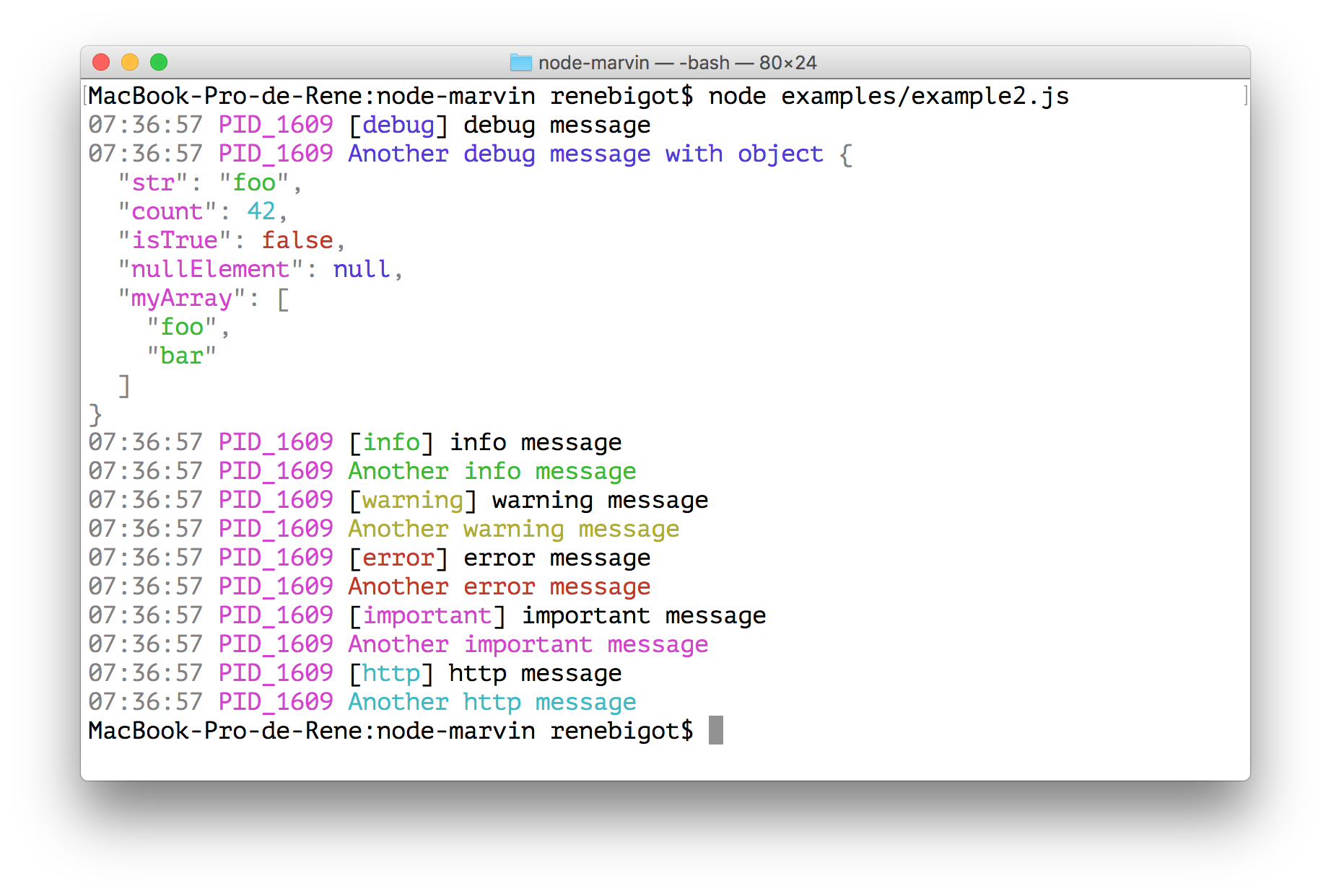This screenshot has height=896, width=1331.
Task: Click the '[info]' tag text
Action: pos(391,442)
